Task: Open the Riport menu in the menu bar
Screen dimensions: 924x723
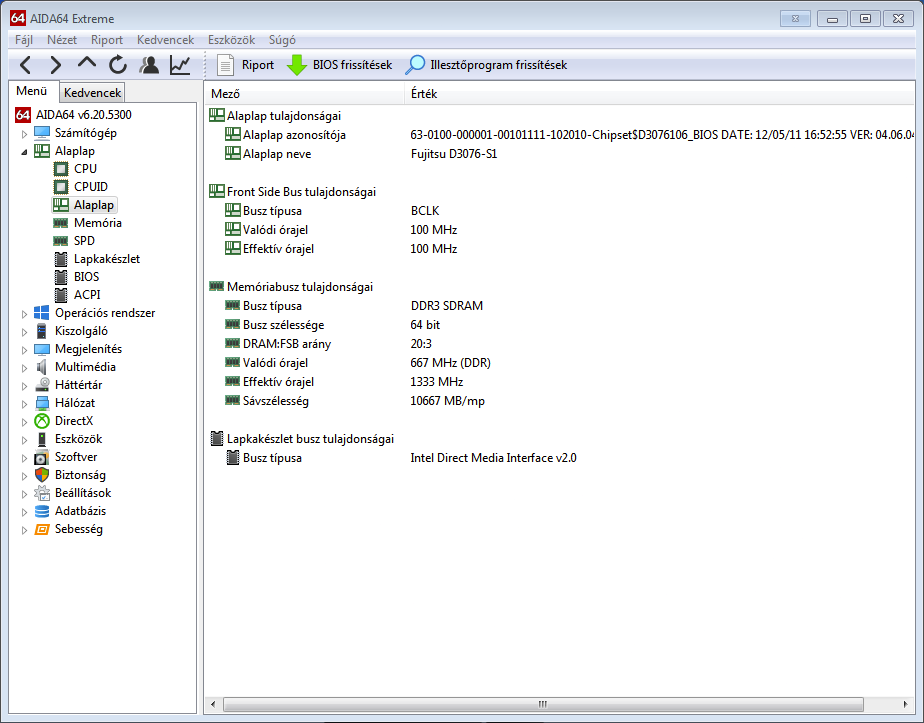Action: click(x=107, y=39)
